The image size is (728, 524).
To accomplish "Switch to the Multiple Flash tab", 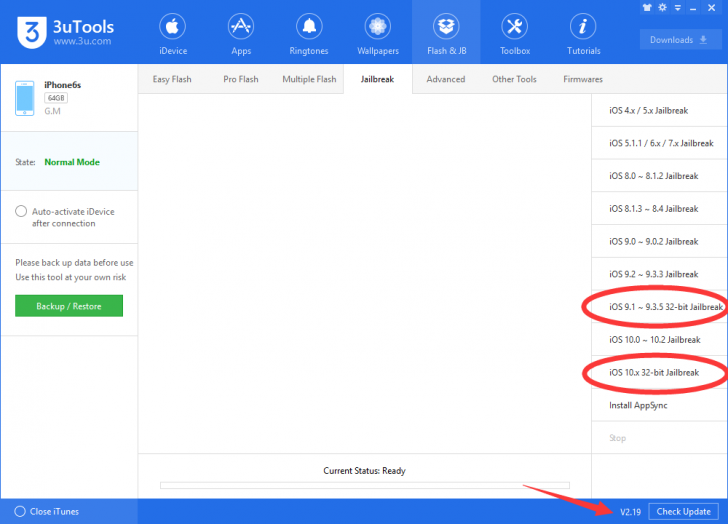I will point(309,79).
